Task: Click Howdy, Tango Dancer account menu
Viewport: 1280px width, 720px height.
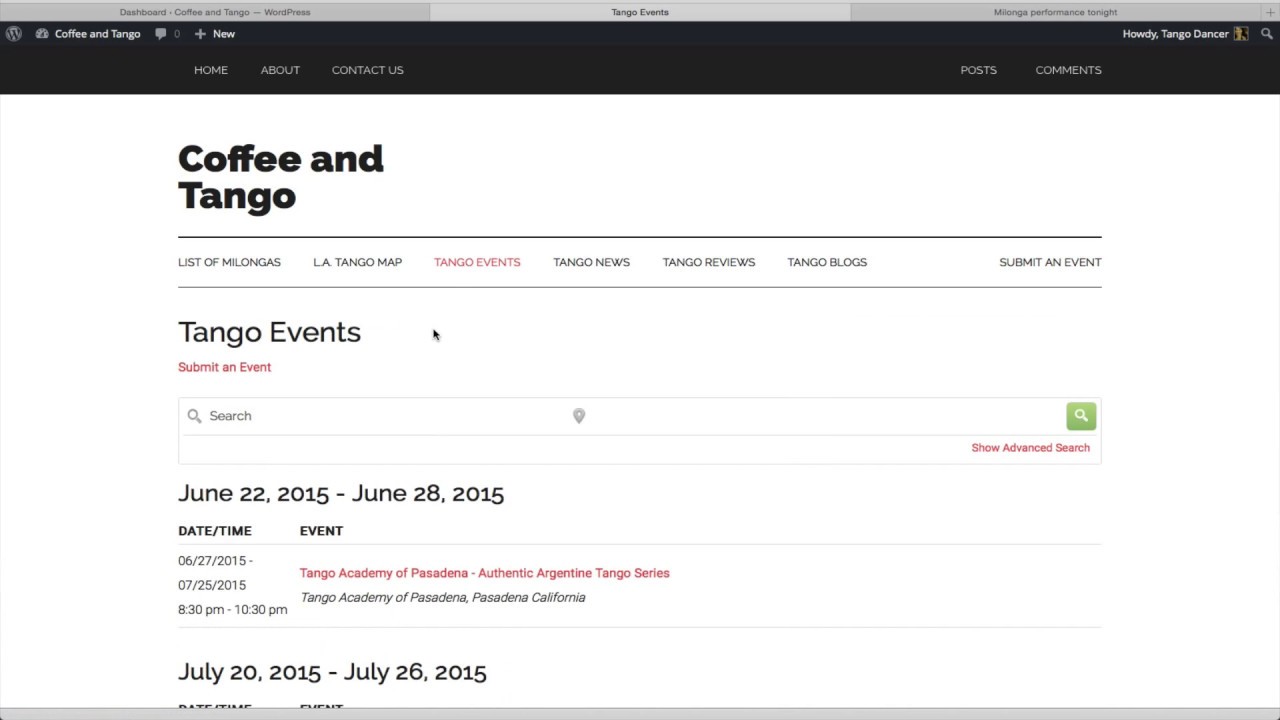Action: [1185, 34]
